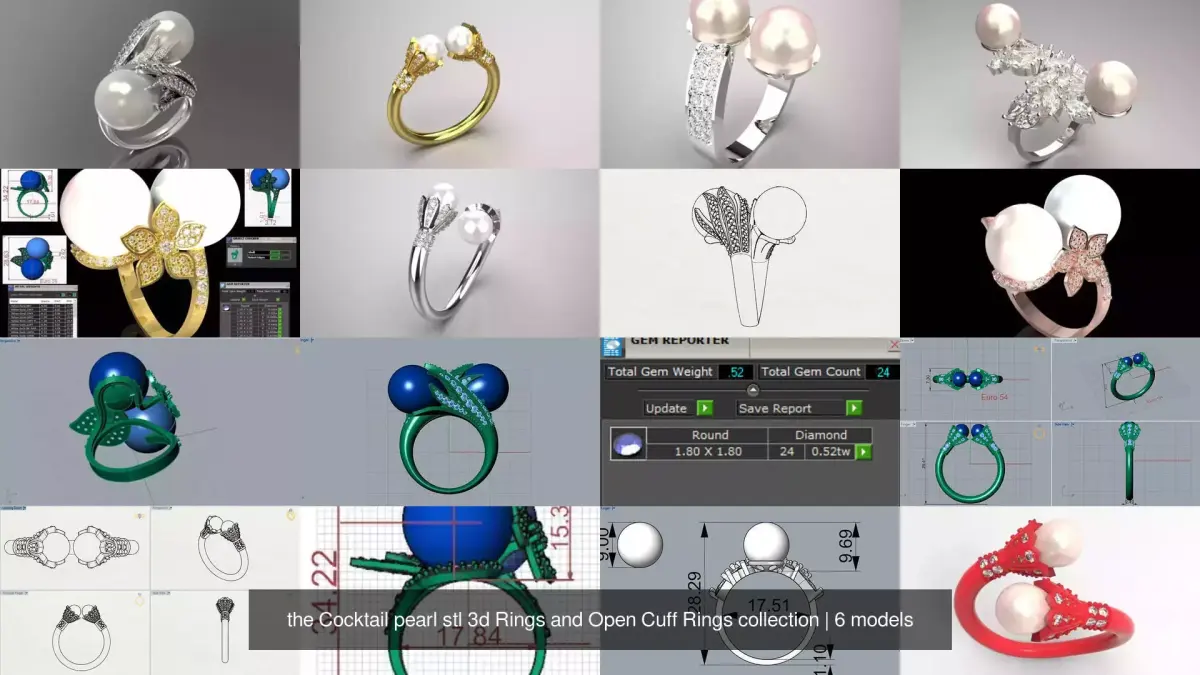Click the green arrow next to Update

(704, 408)
